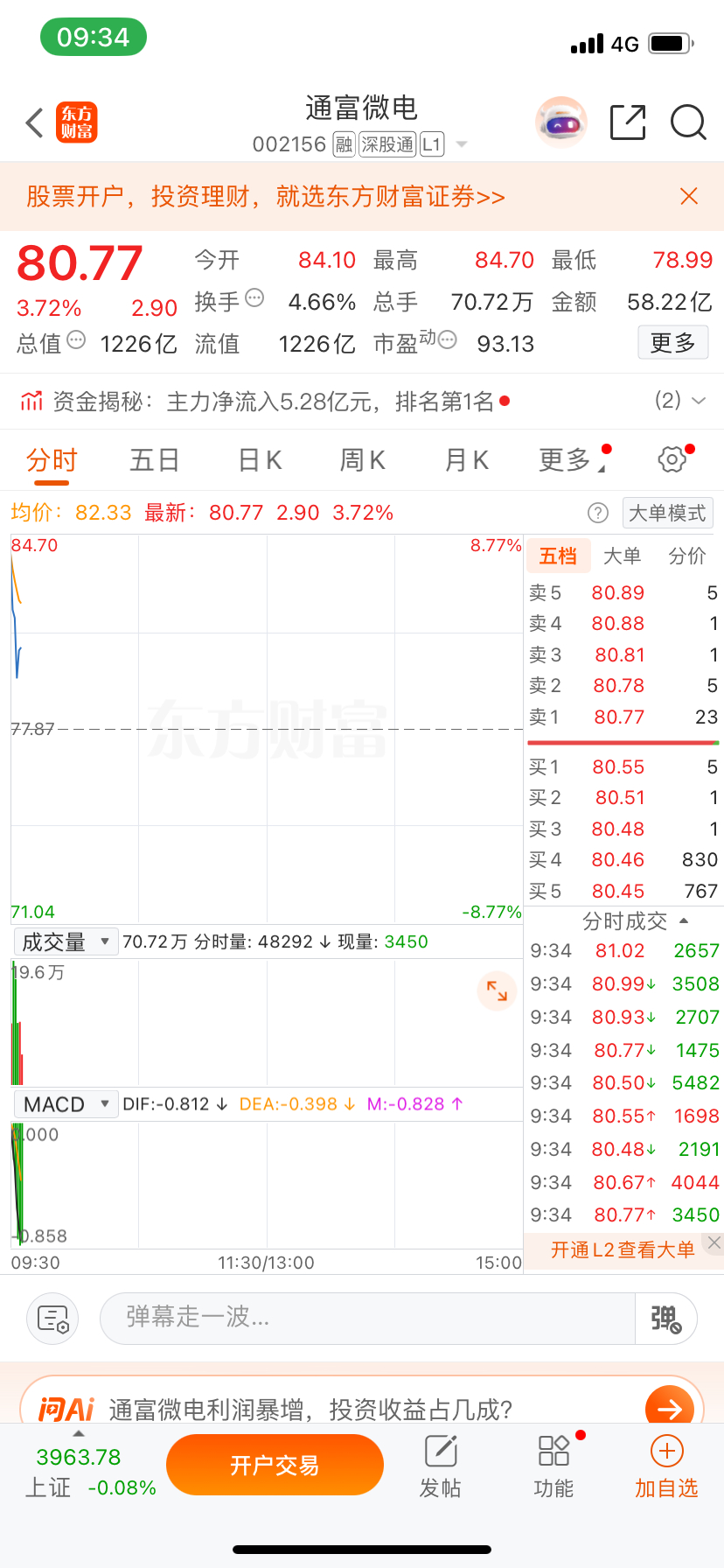
Task: Tap the L1 level tag
Action: (432, 144)
